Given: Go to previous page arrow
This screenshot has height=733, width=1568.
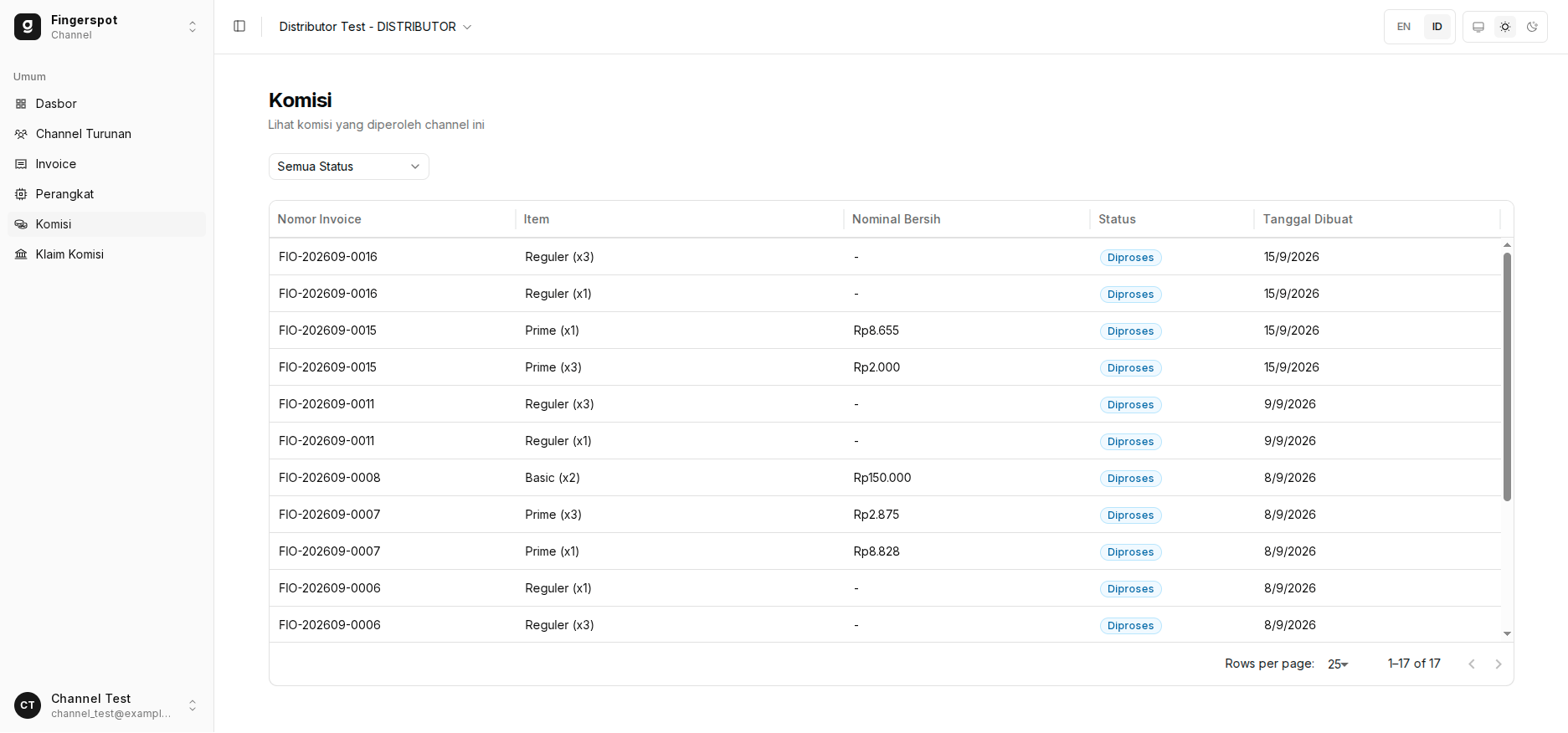Looking at the screenshot, I should (x=1472, y=664).
